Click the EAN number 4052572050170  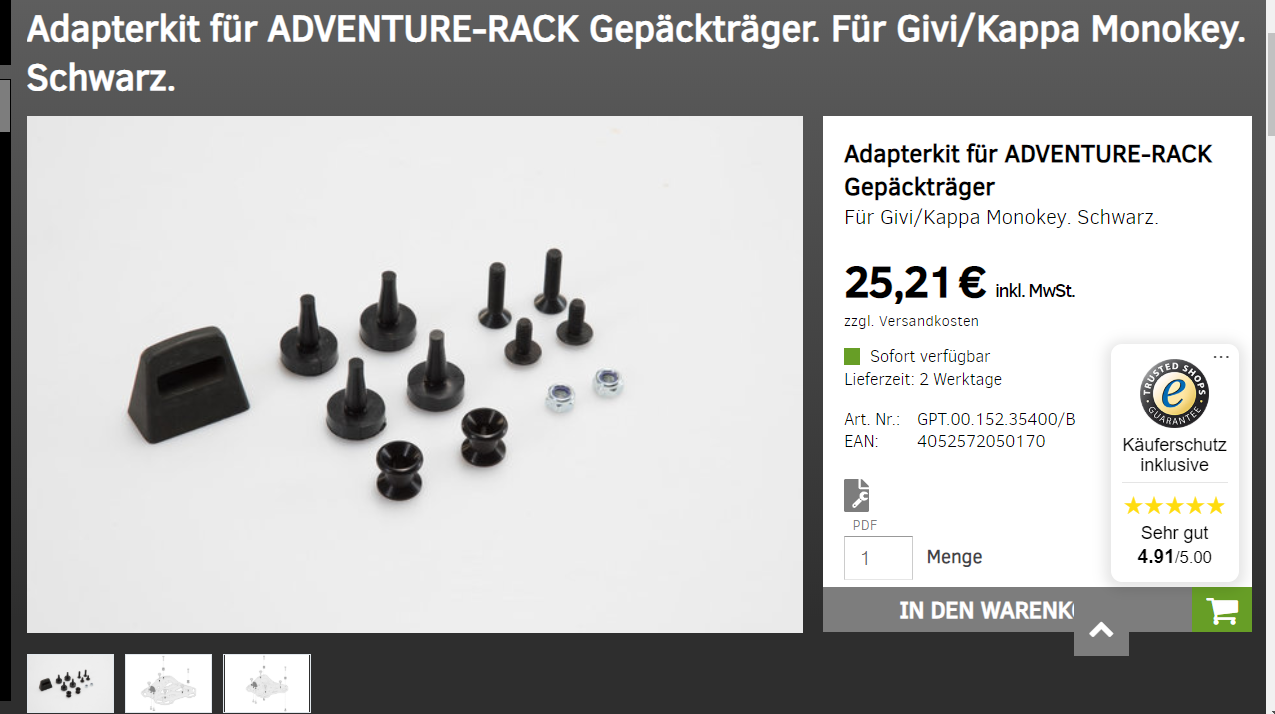tap(981, 441)
